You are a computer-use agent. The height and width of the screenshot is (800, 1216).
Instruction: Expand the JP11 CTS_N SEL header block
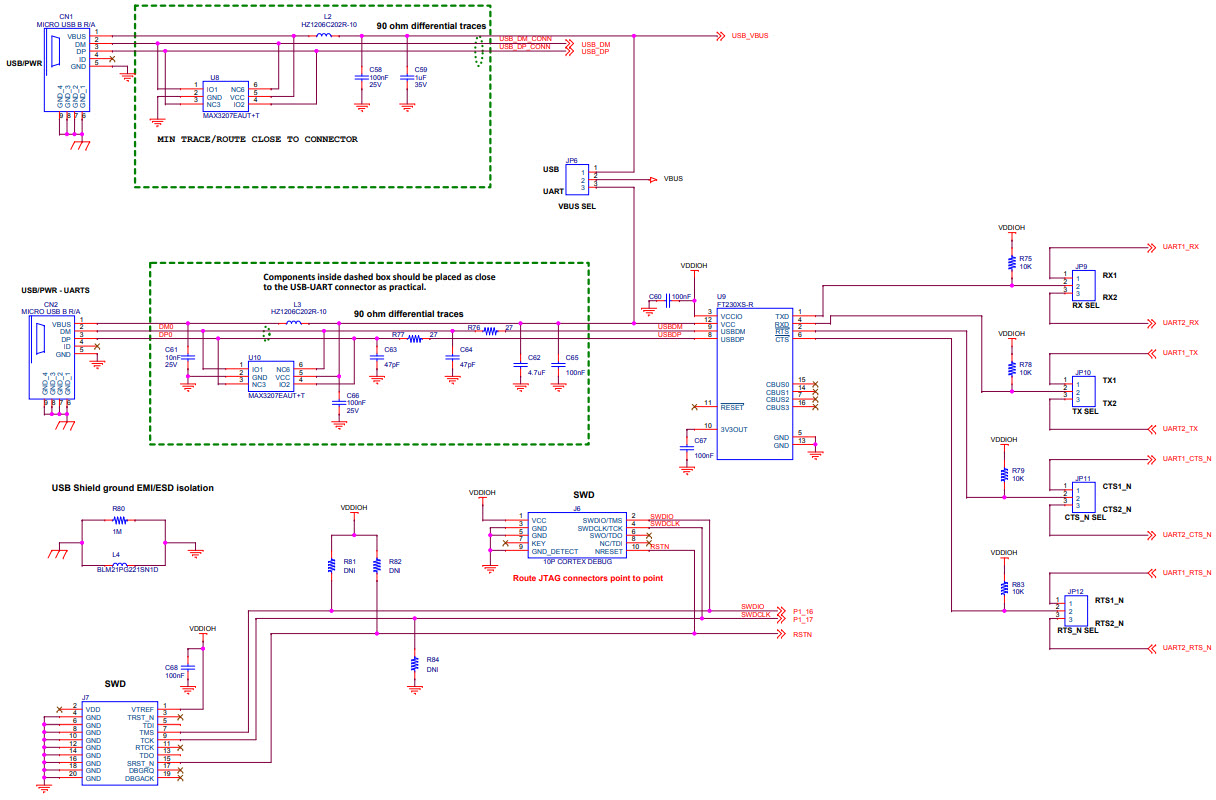tap(1083, 495)
